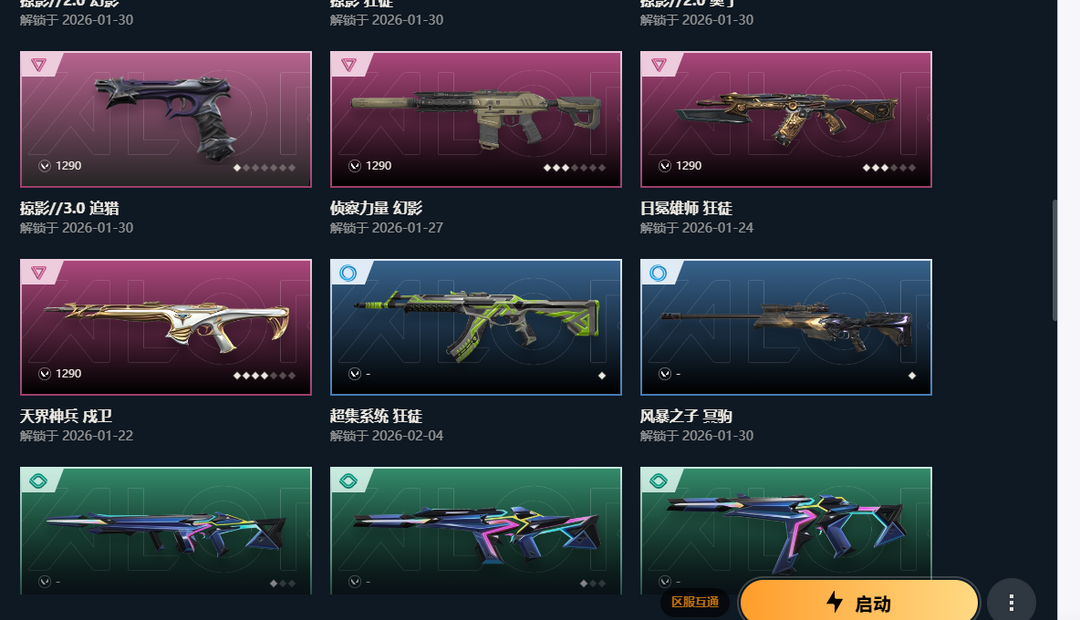Click the pink tier icon on the 侦察力量 幻影 card

click(349, 65)
